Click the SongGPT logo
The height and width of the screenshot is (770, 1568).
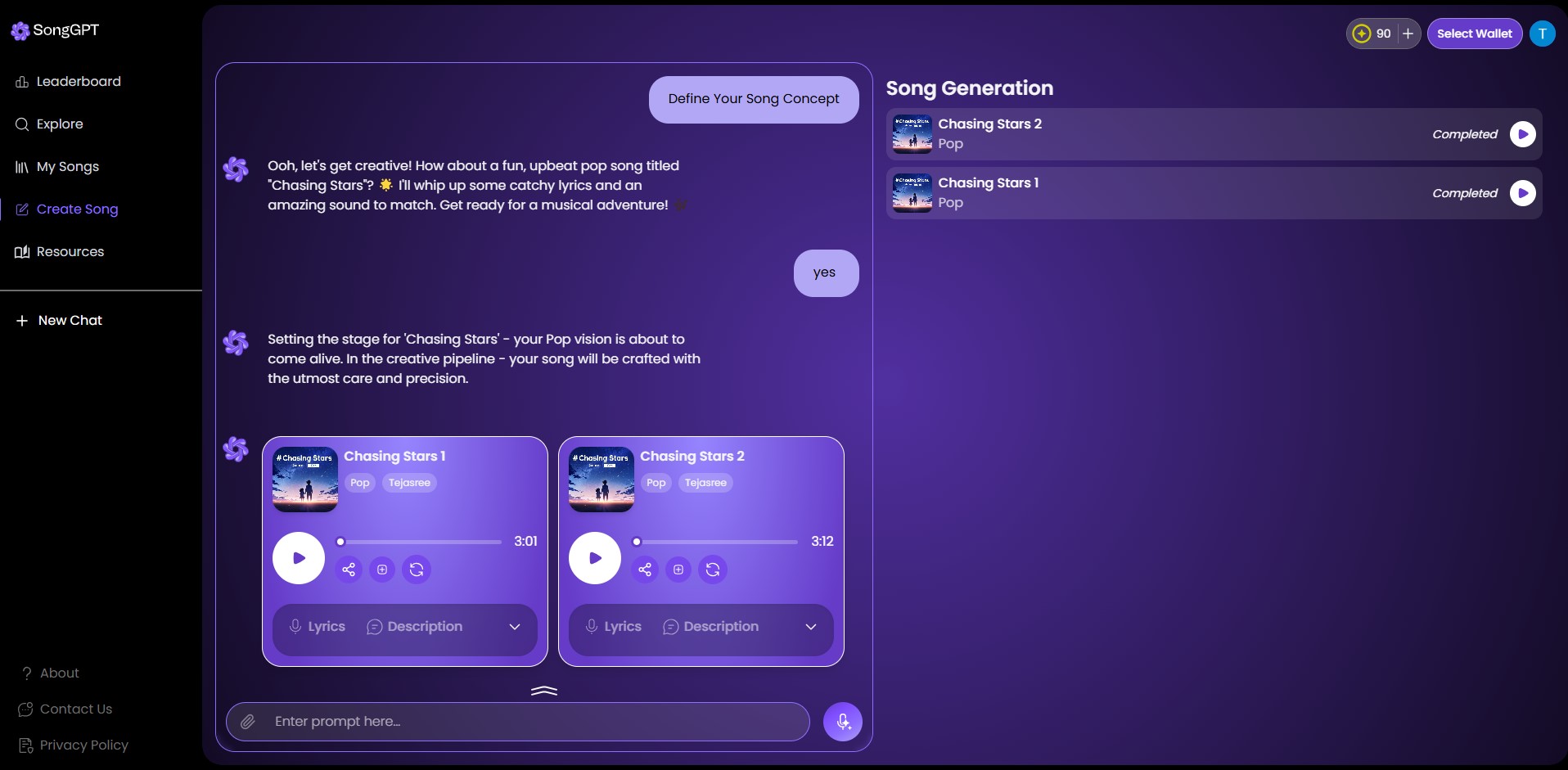[55, 30]
